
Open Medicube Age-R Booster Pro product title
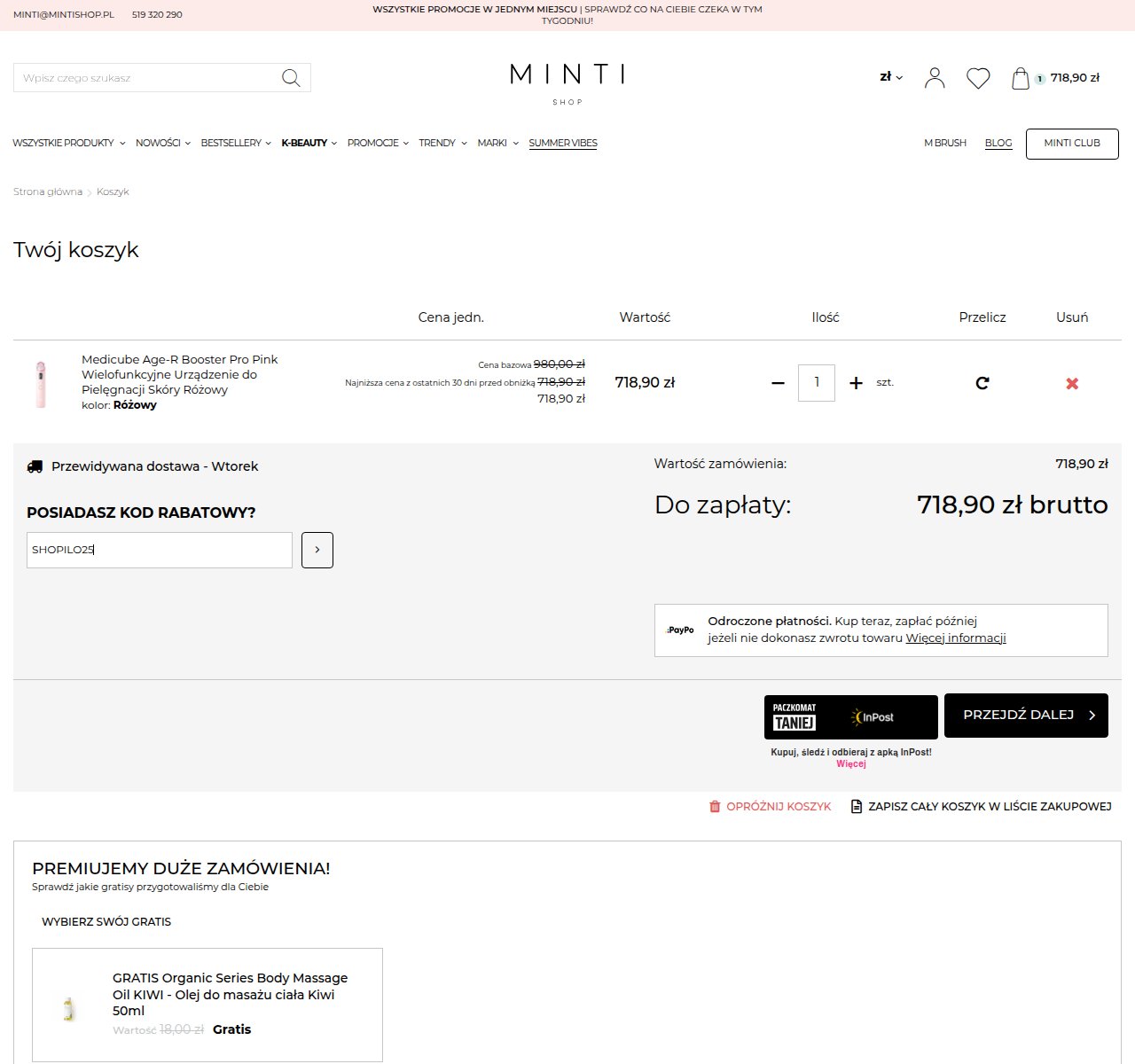[180, 374]
